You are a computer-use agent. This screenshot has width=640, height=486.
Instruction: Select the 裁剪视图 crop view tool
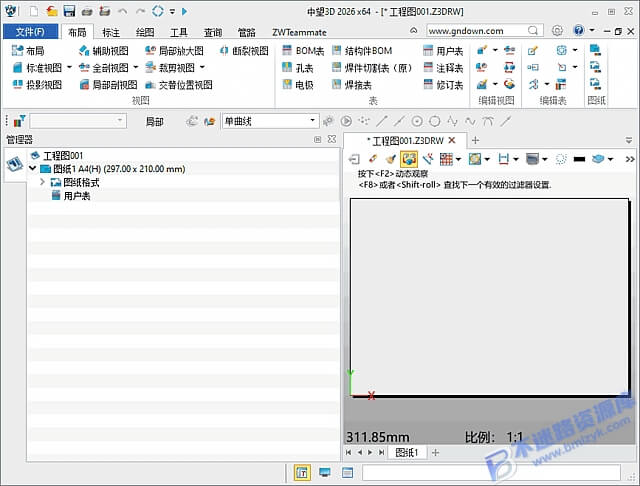click(x=170, y=68)
